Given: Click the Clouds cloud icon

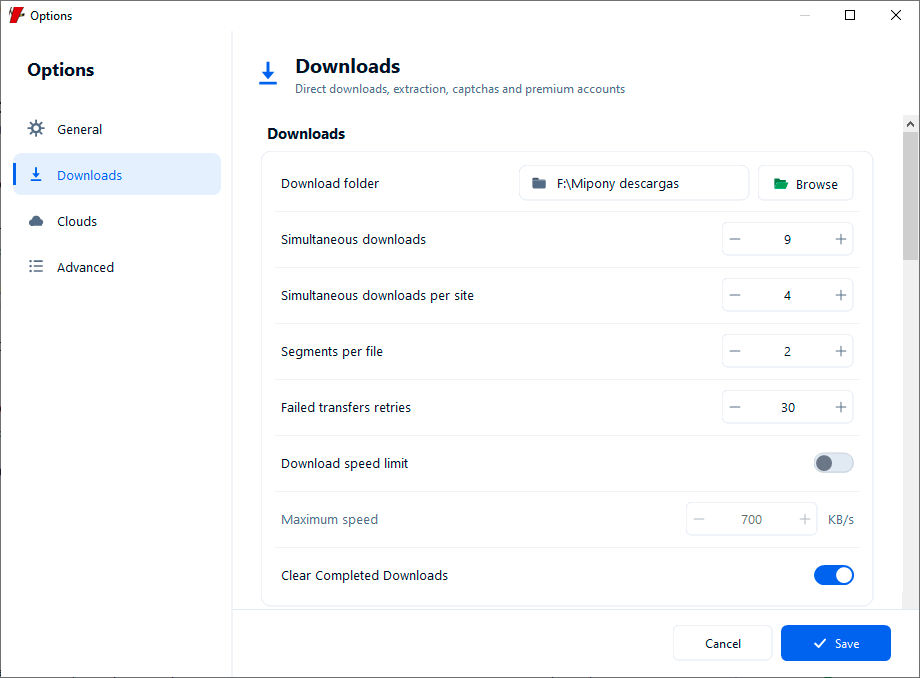Looking at the screenshot, I should 36,221.
